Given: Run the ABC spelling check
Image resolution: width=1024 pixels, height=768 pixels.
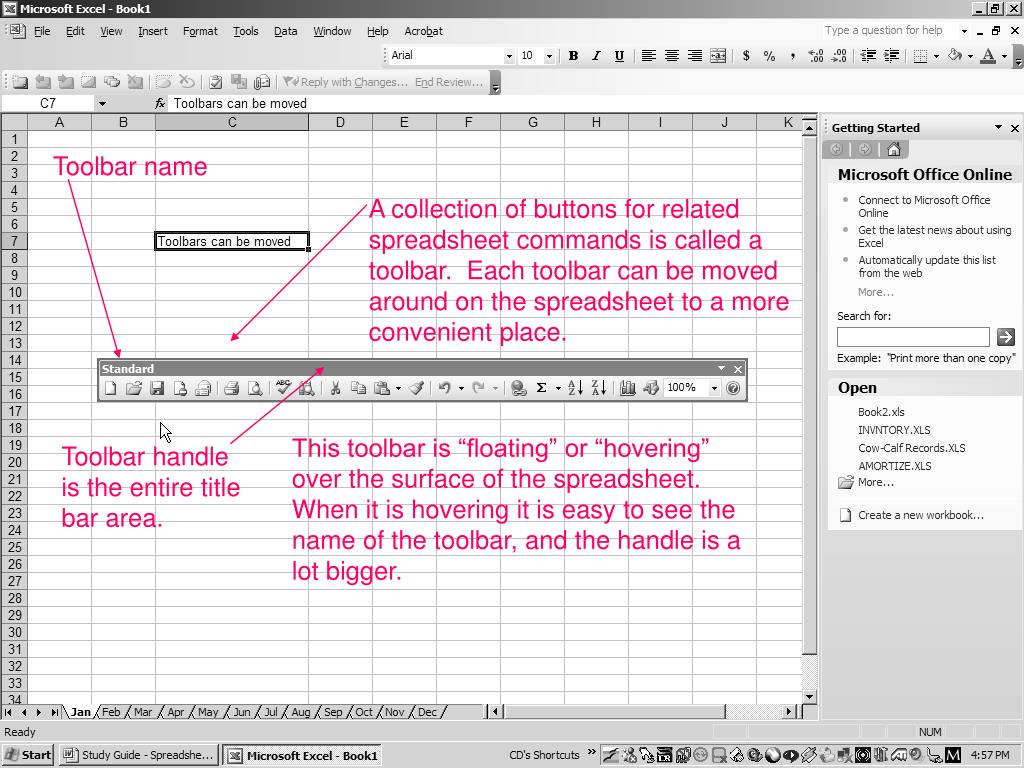Looking at the screenshot, I should pos(283,388).
